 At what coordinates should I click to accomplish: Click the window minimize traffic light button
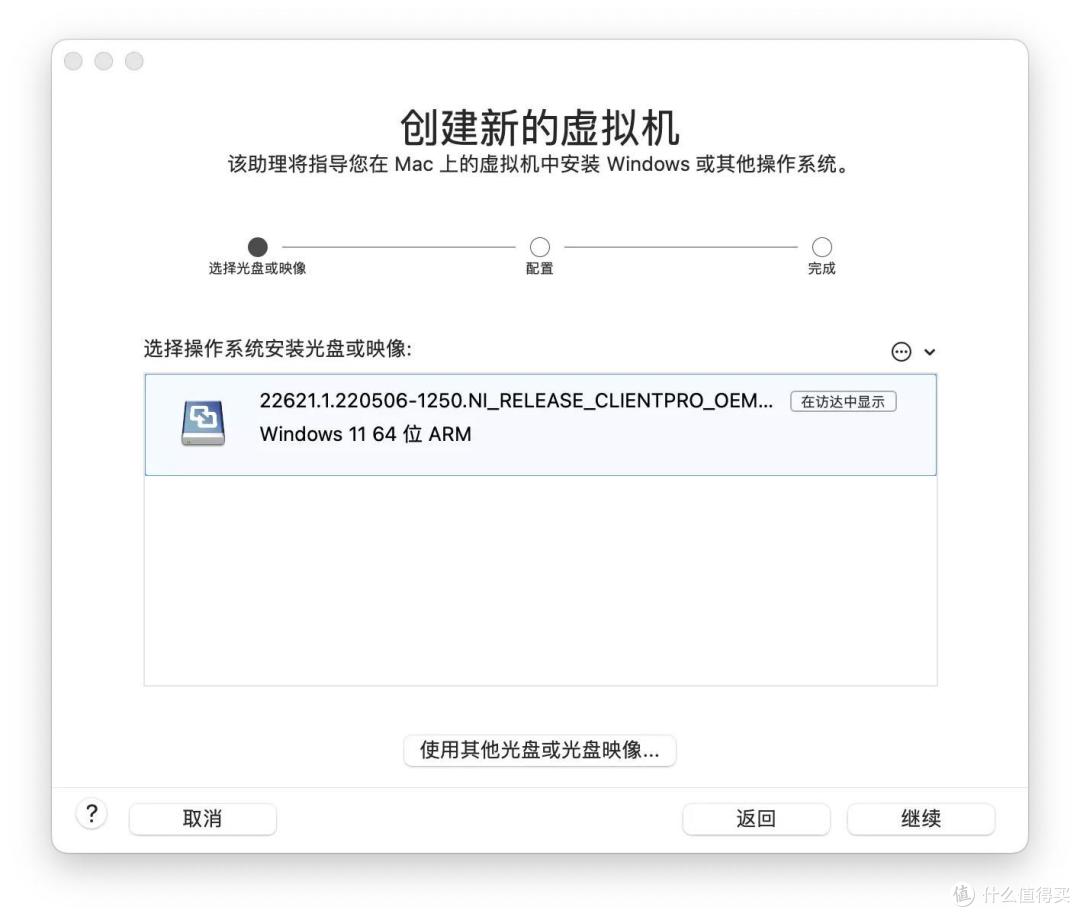[104, 61]
